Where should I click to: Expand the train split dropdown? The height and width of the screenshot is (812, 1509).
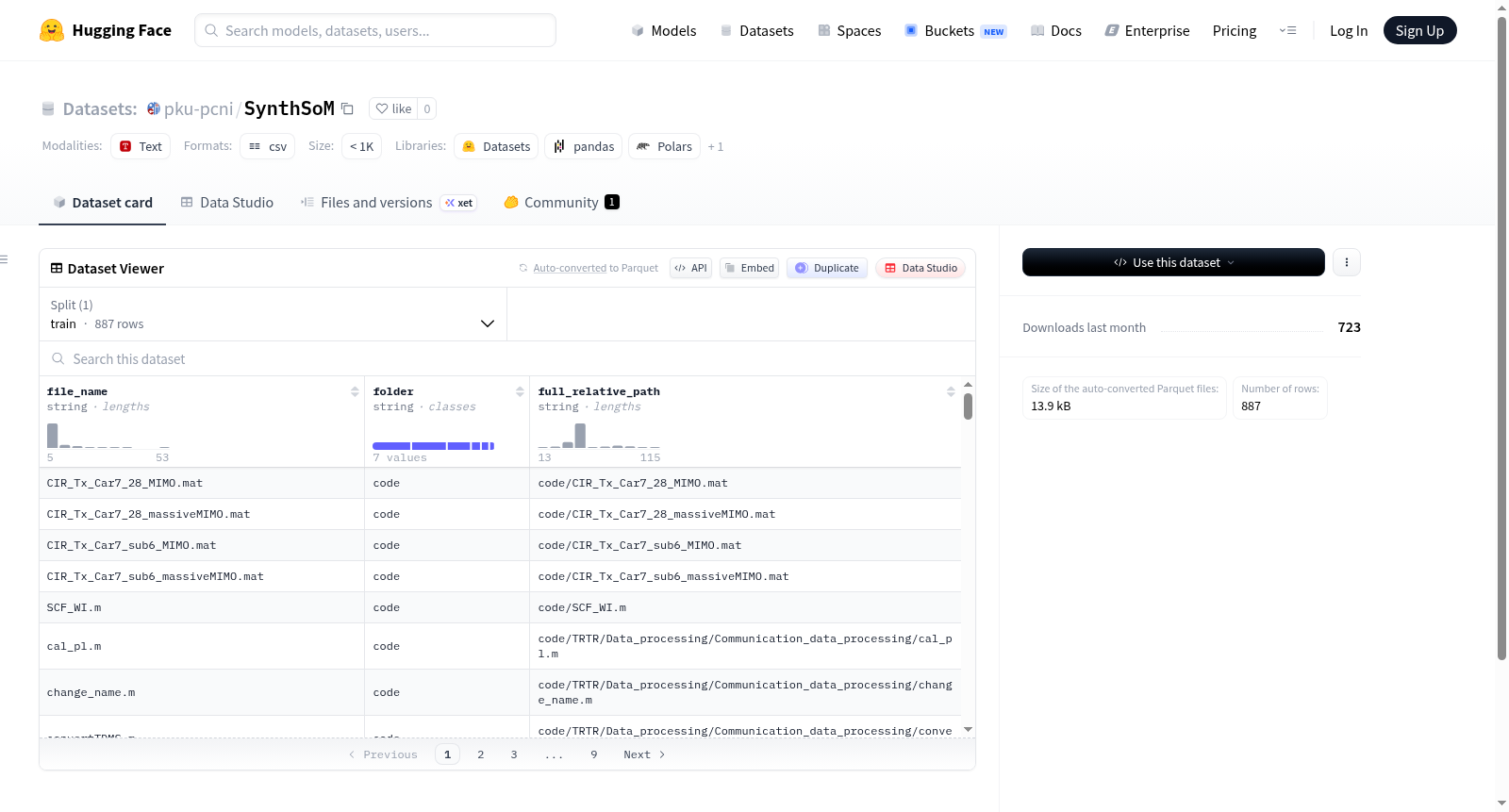pos(274,314)
